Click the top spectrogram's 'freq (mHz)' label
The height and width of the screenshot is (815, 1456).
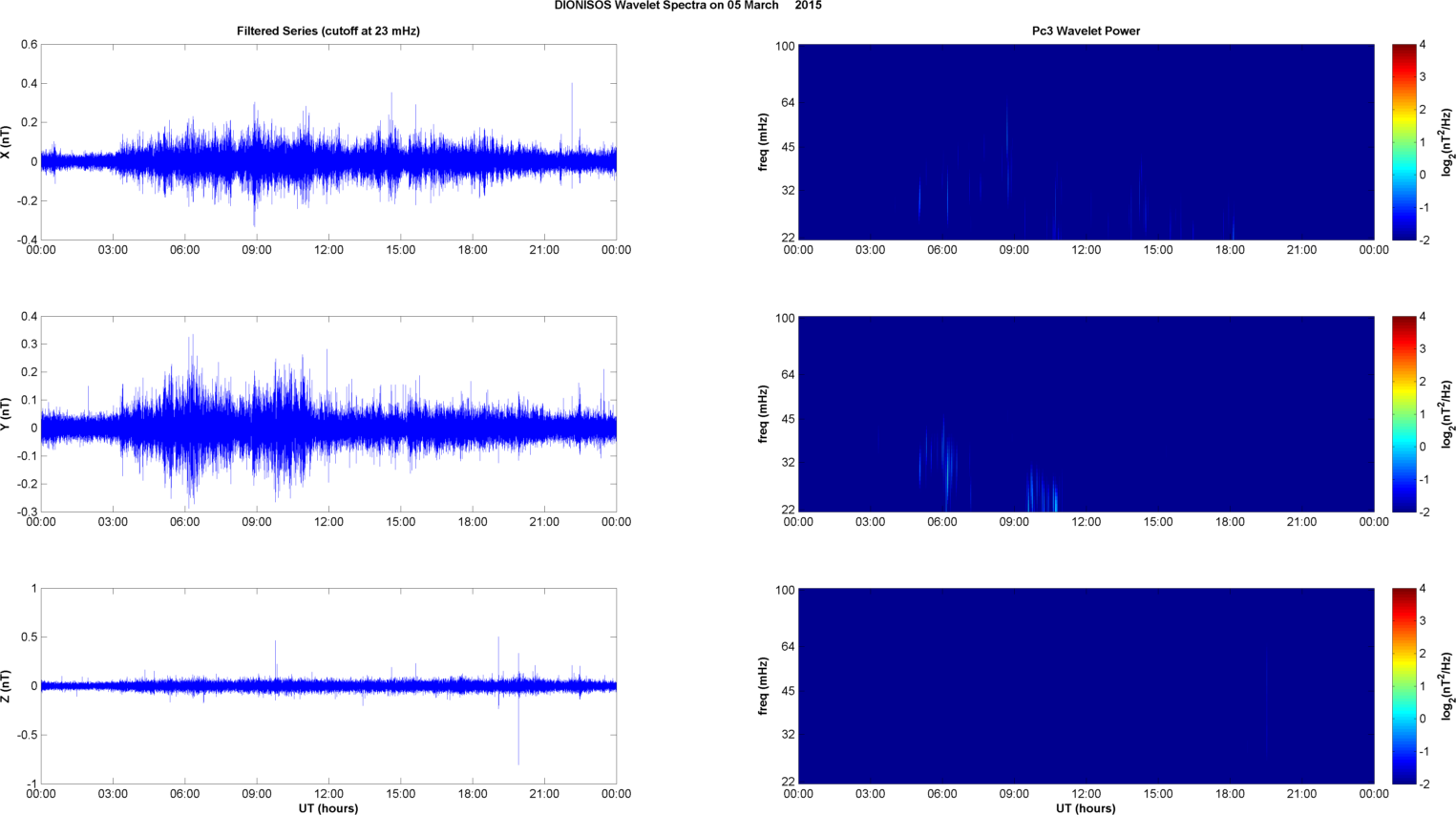[764, 142]
